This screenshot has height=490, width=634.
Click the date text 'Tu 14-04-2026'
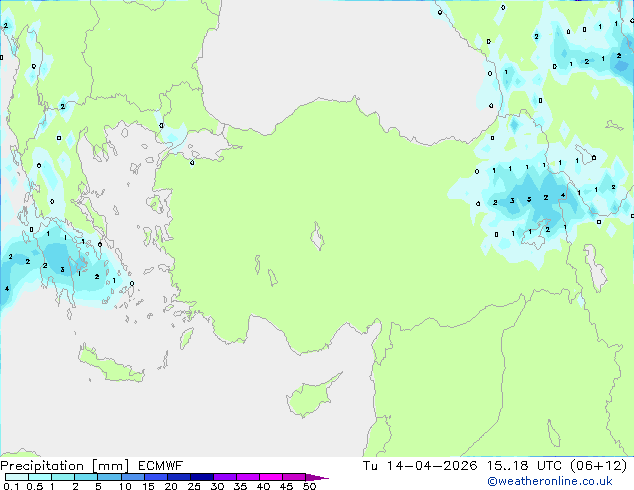click(x=420, y=466)
